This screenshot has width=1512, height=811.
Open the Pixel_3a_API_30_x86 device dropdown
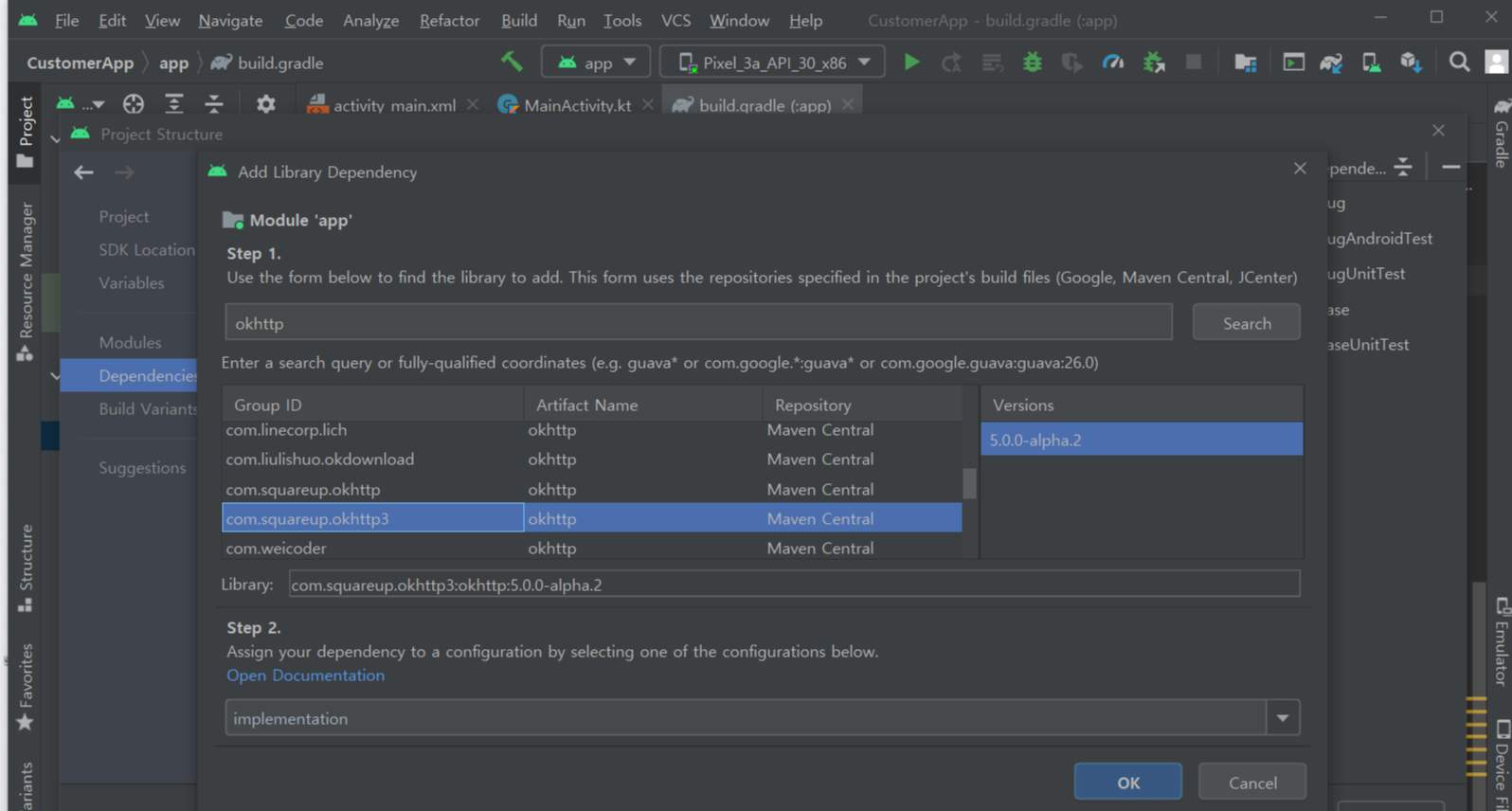click(772, 63)
